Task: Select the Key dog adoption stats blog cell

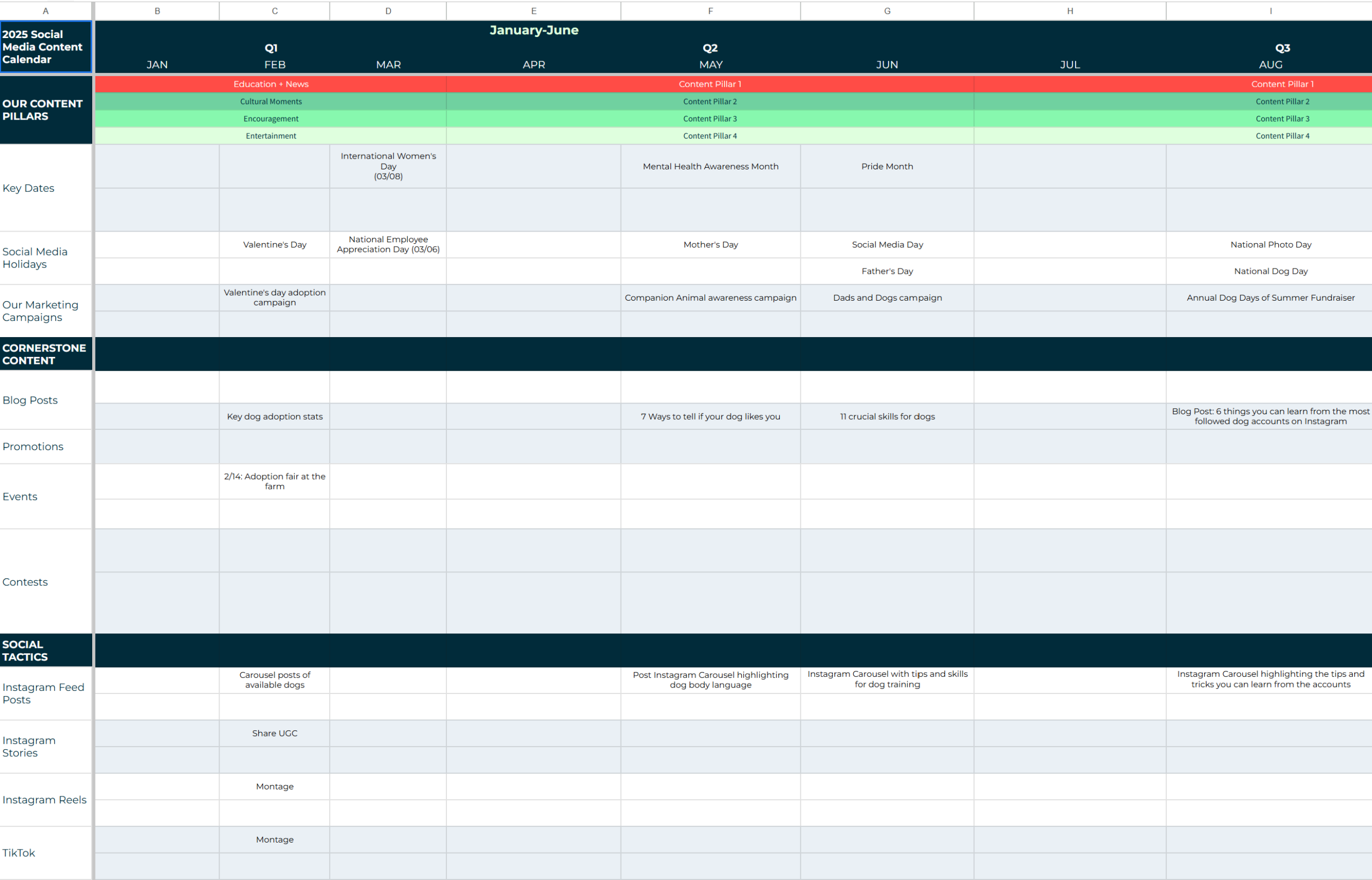Action: 274,416
